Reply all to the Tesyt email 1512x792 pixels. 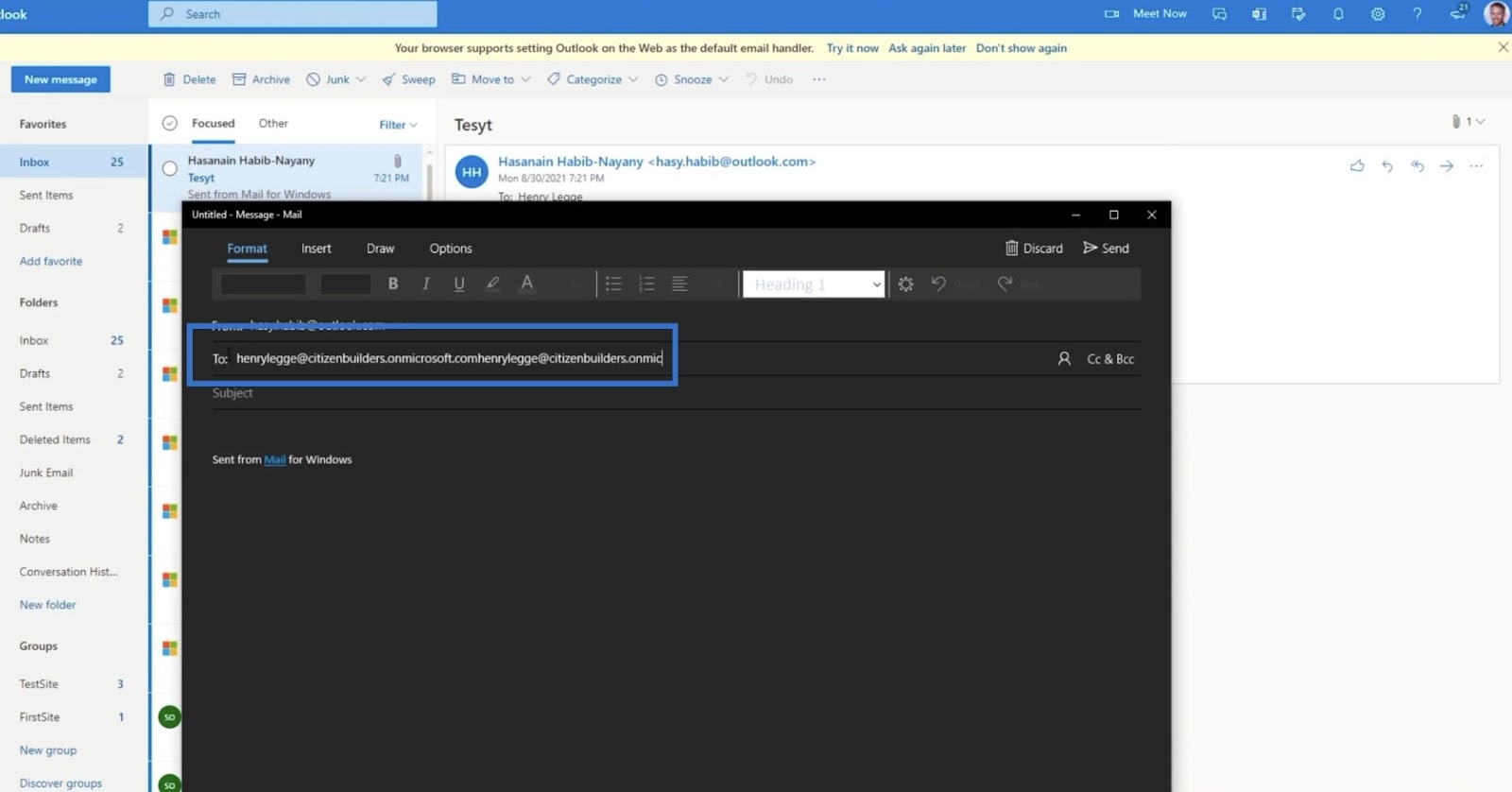tap(1417, 165)
